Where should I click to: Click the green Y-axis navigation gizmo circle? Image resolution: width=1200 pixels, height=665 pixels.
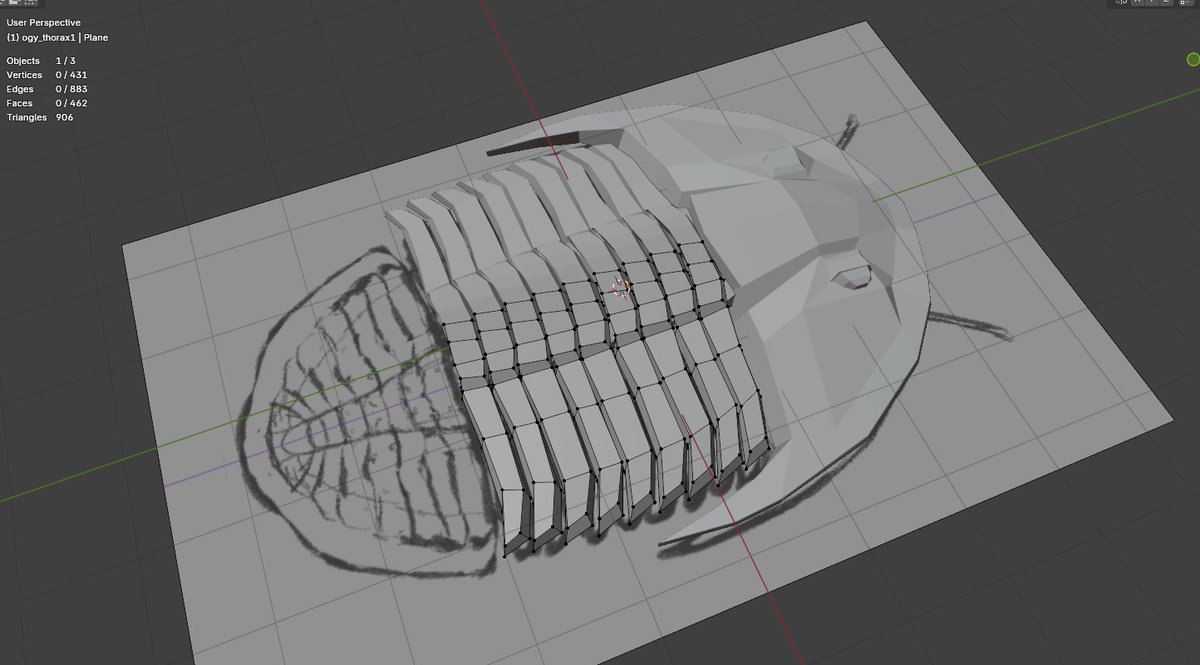coord(1192,61)
